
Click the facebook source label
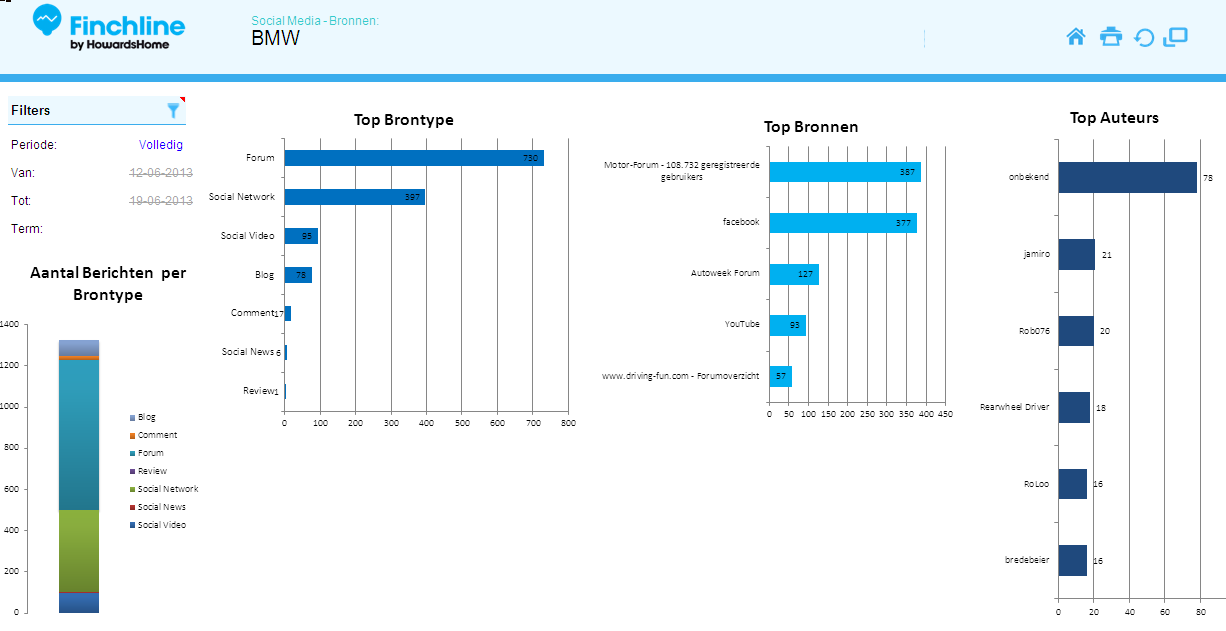pos(741,221)
